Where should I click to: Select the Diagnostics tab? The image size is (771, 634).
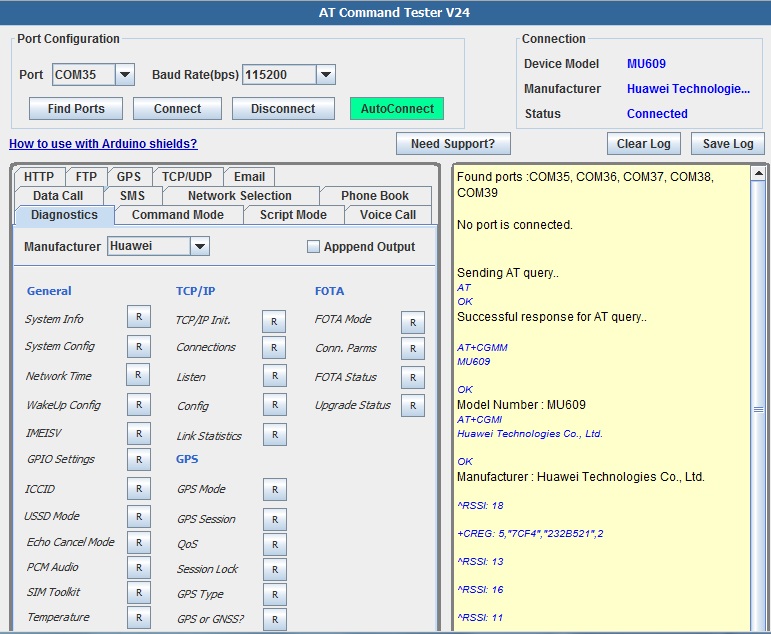point(64,215)
